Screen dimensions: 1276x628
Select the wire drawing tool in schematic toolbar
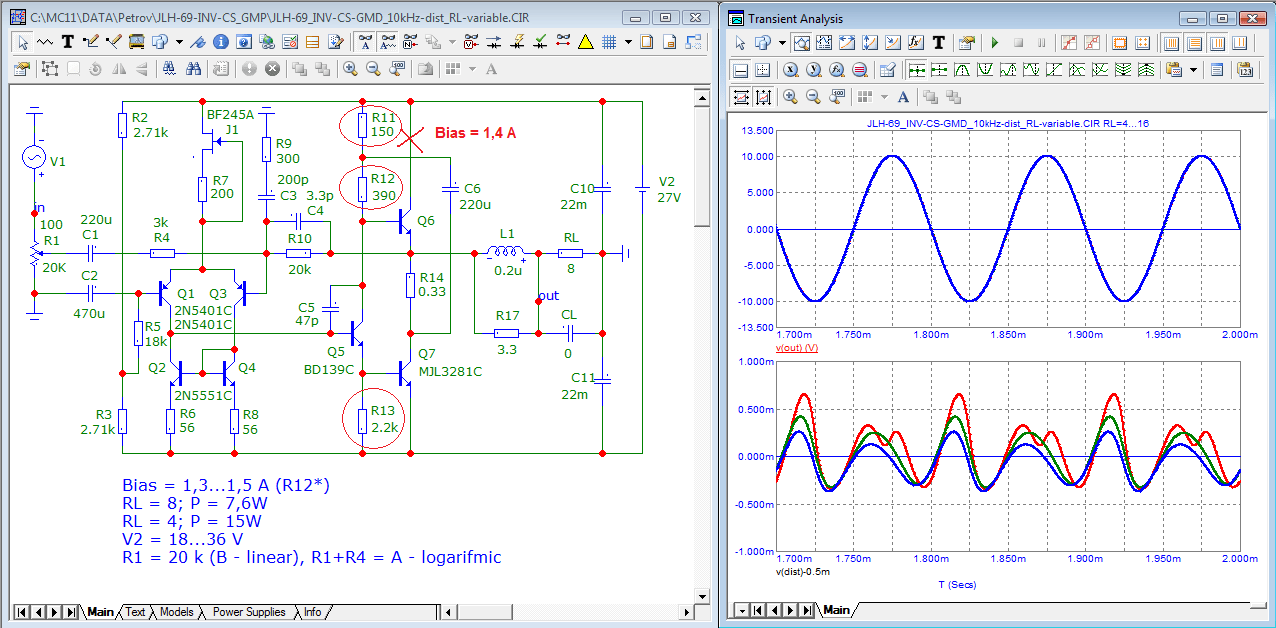coord(90,42)
